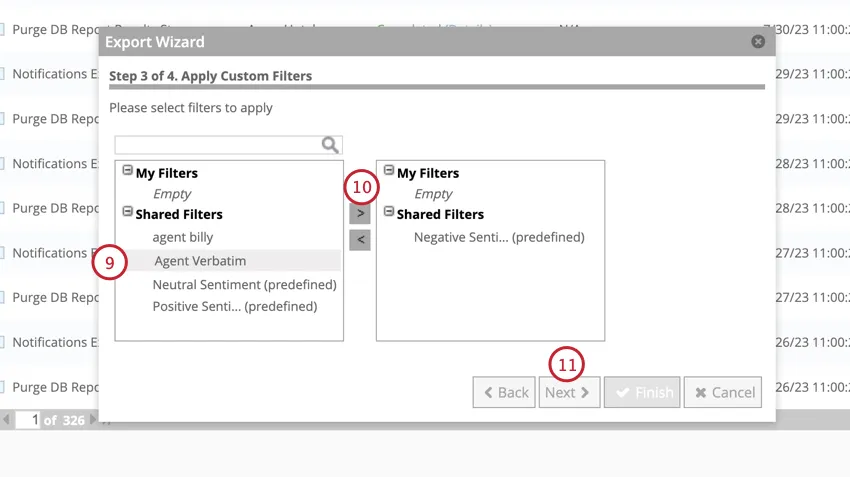Select the "agent billy" filter

[x=183, y=237]
